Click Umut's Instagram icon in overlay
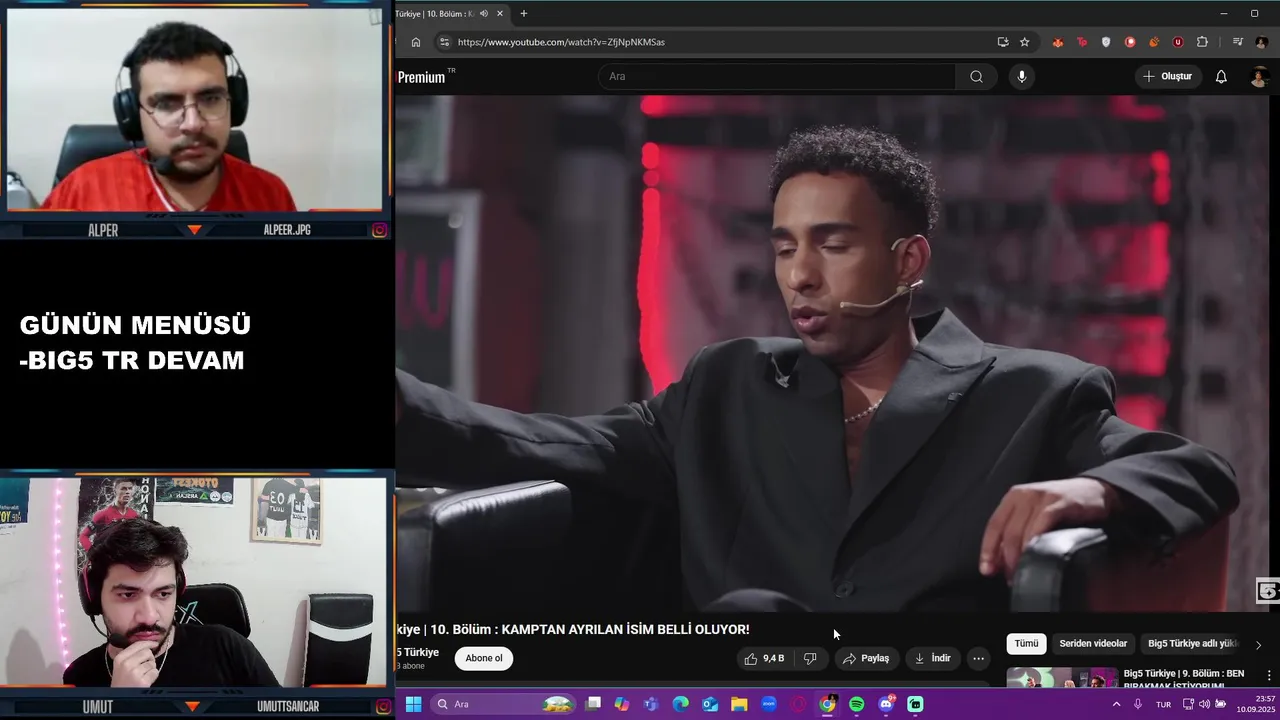The height and width of the screenshot is (720, 1280). pos(383,707)
